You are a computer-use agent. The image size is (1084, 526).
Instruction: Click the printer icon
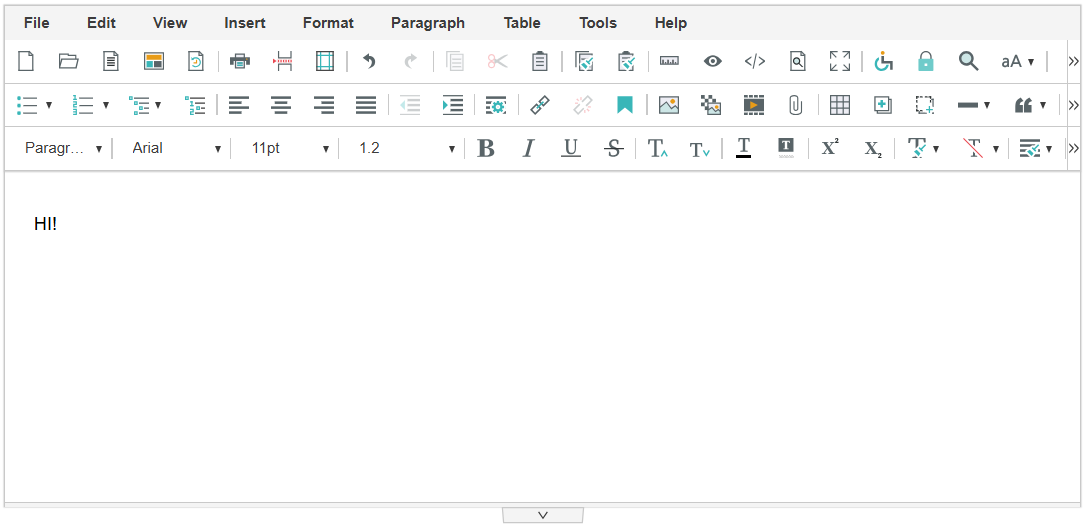240,61
